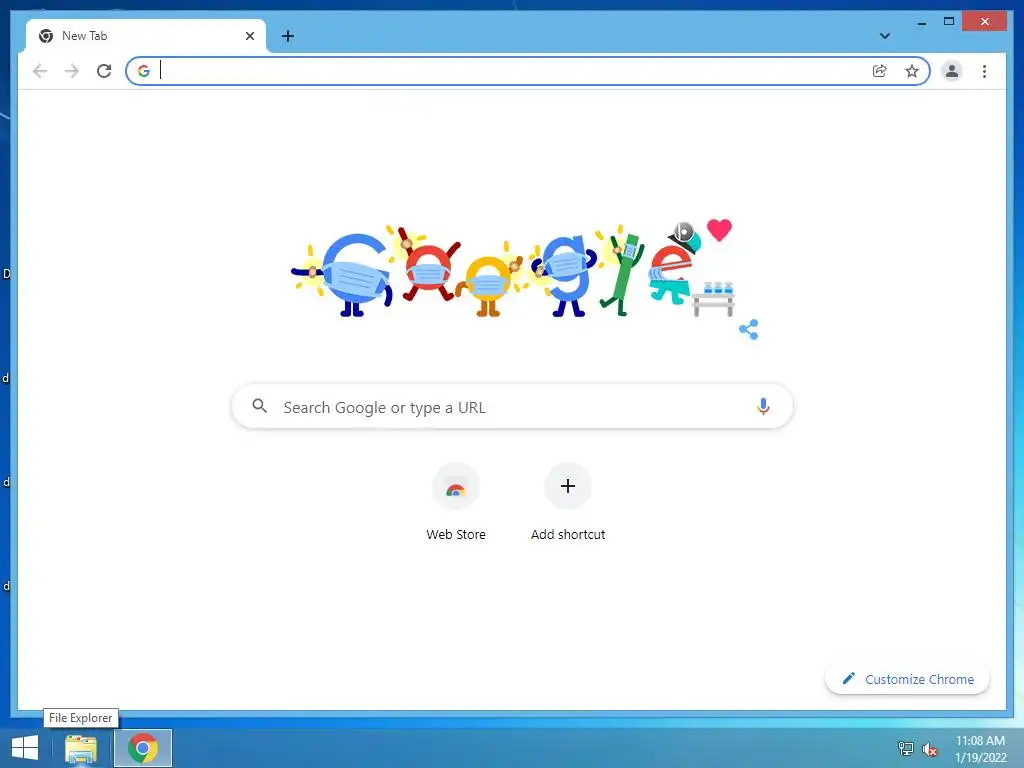Click Customize Chrome button

click(x=907, y=679)
